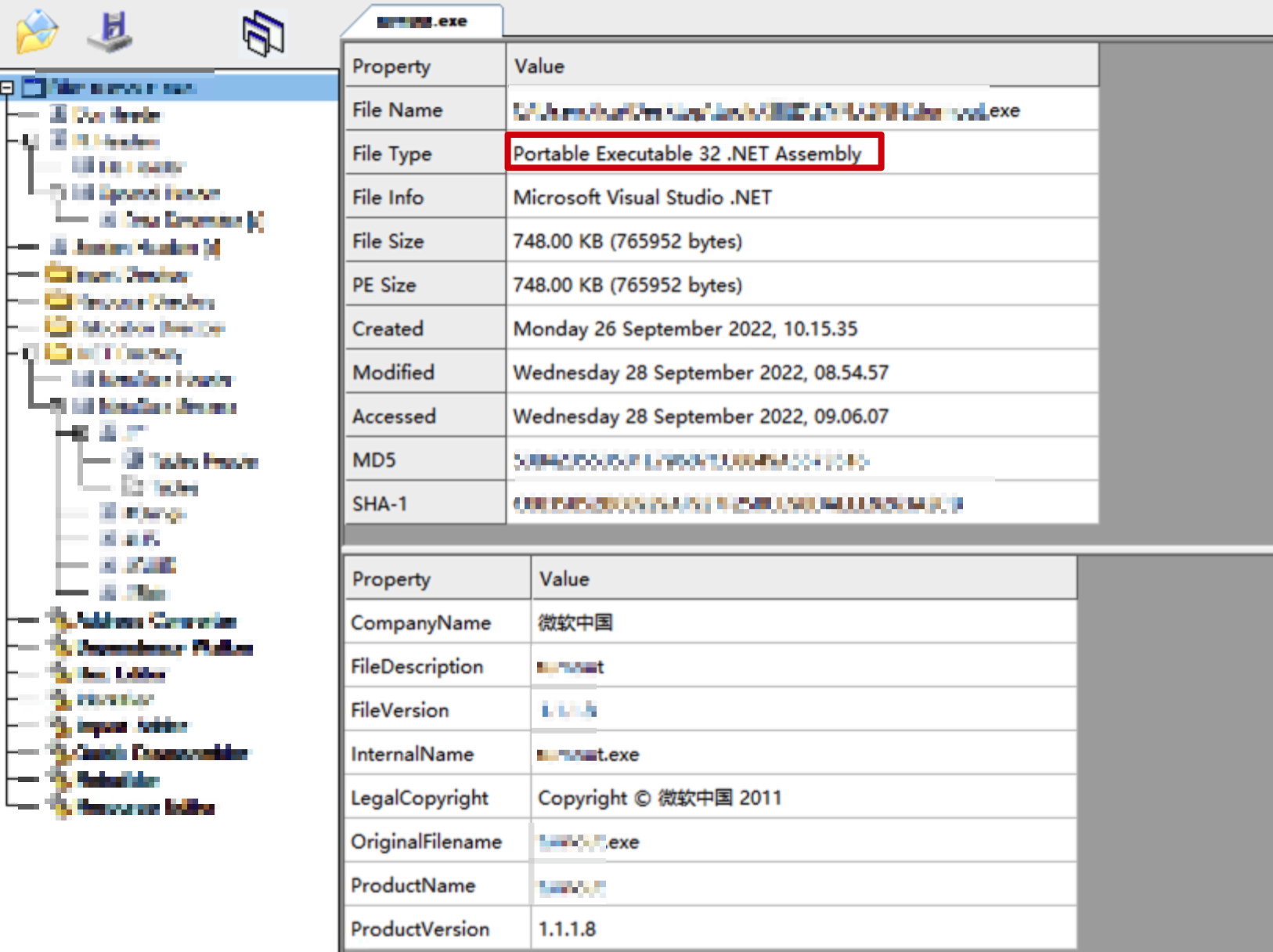Click the MD5 hash value cell

point(802,460)
